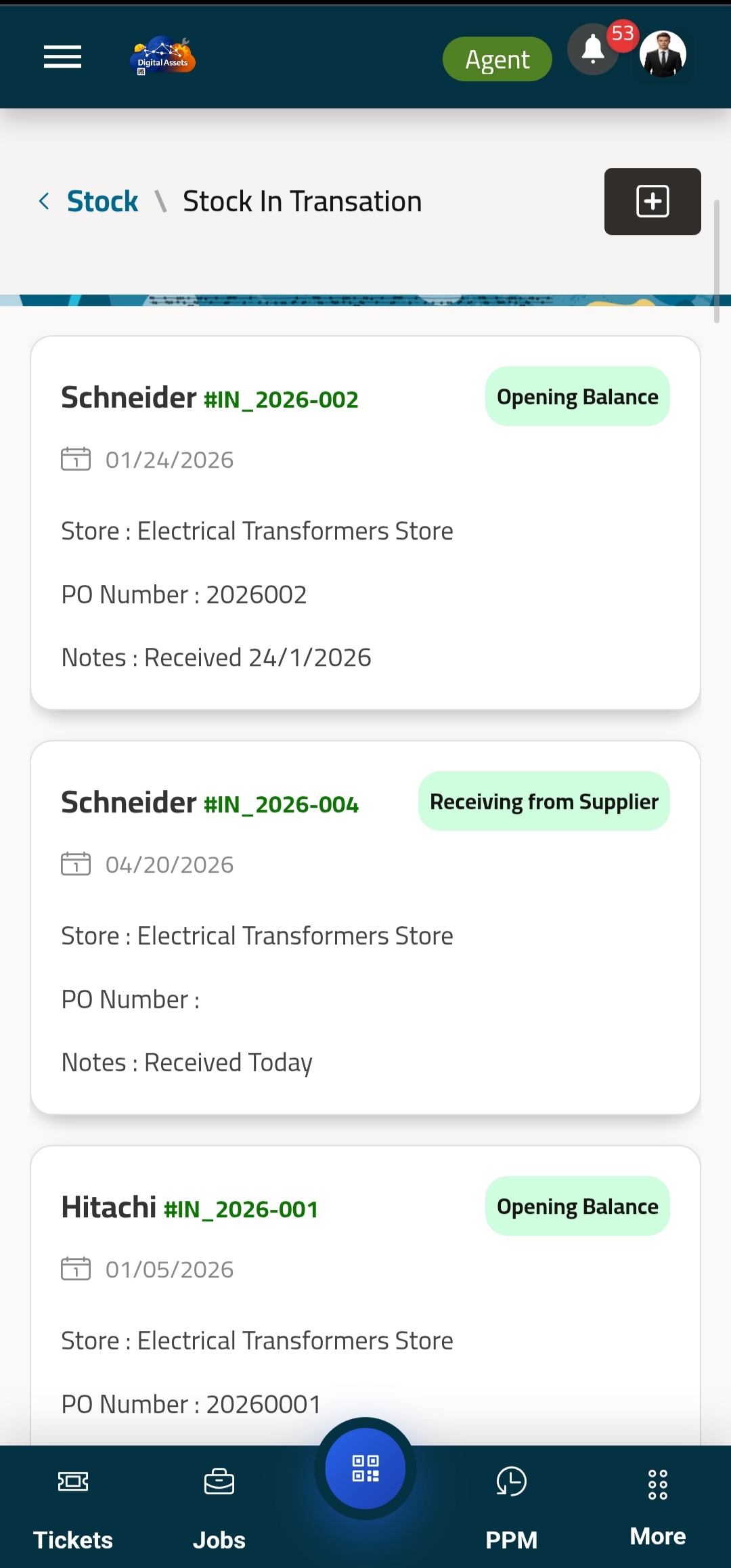Click the Opening Balance badge on Hitachi card
The width and height of the screenshot is (731, 1568).
(577, 1206)
